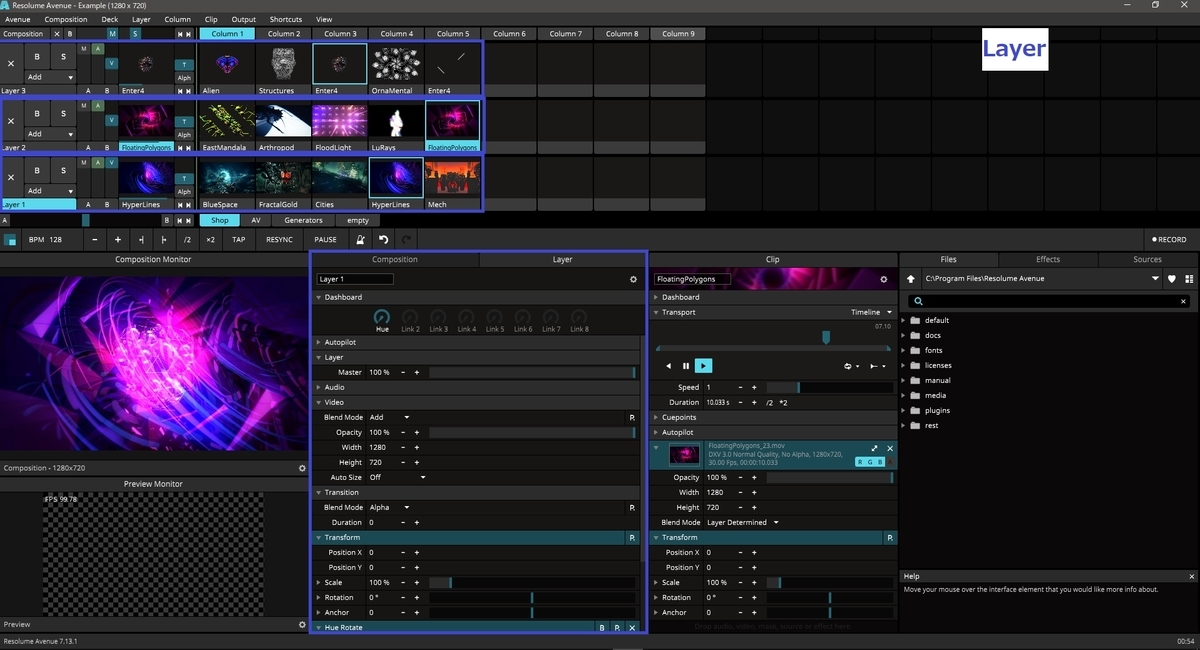Expand the Cuepoints section
The height and width of the screenshot is (650, 1200).
pos(656,417)
